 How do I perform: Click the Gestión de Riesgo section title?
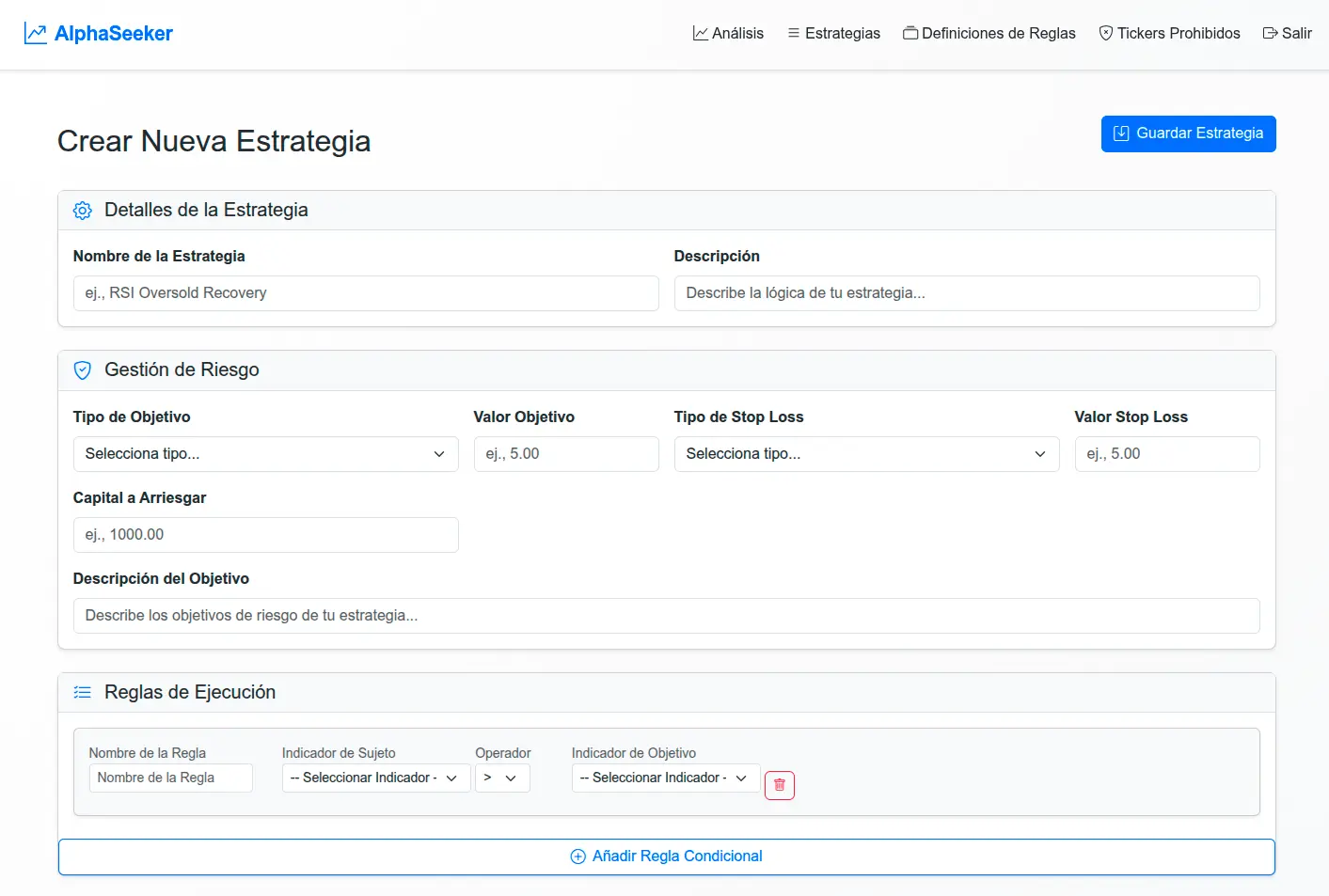click(x=182, y=370)
